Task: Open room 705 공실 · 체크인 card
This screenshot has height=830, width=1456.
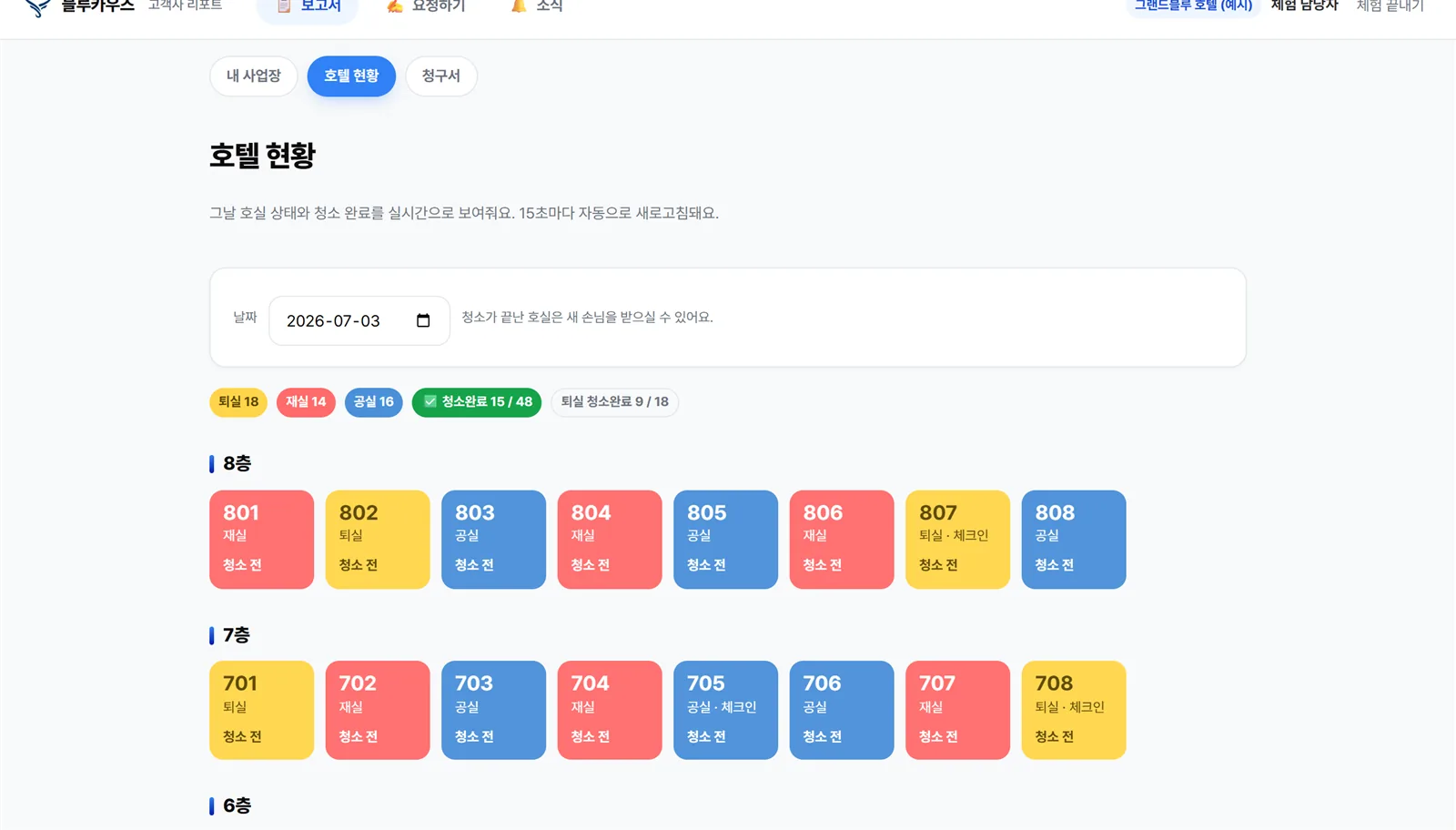Action: click(x=726, y=710)
